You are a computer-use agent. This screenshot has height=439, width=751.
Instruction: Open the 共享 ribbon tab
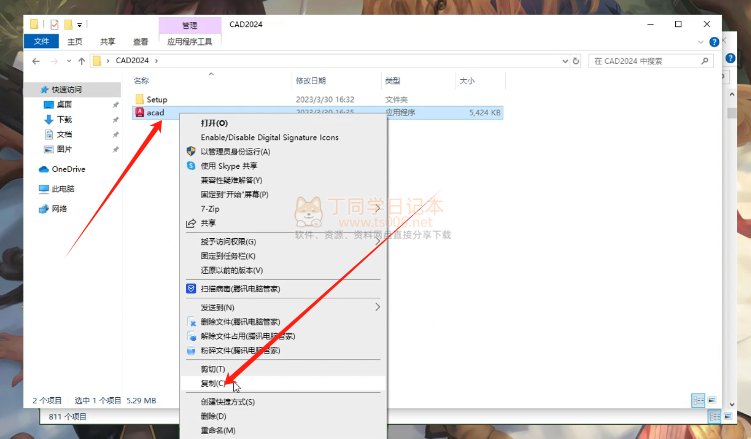click(108, 42)
